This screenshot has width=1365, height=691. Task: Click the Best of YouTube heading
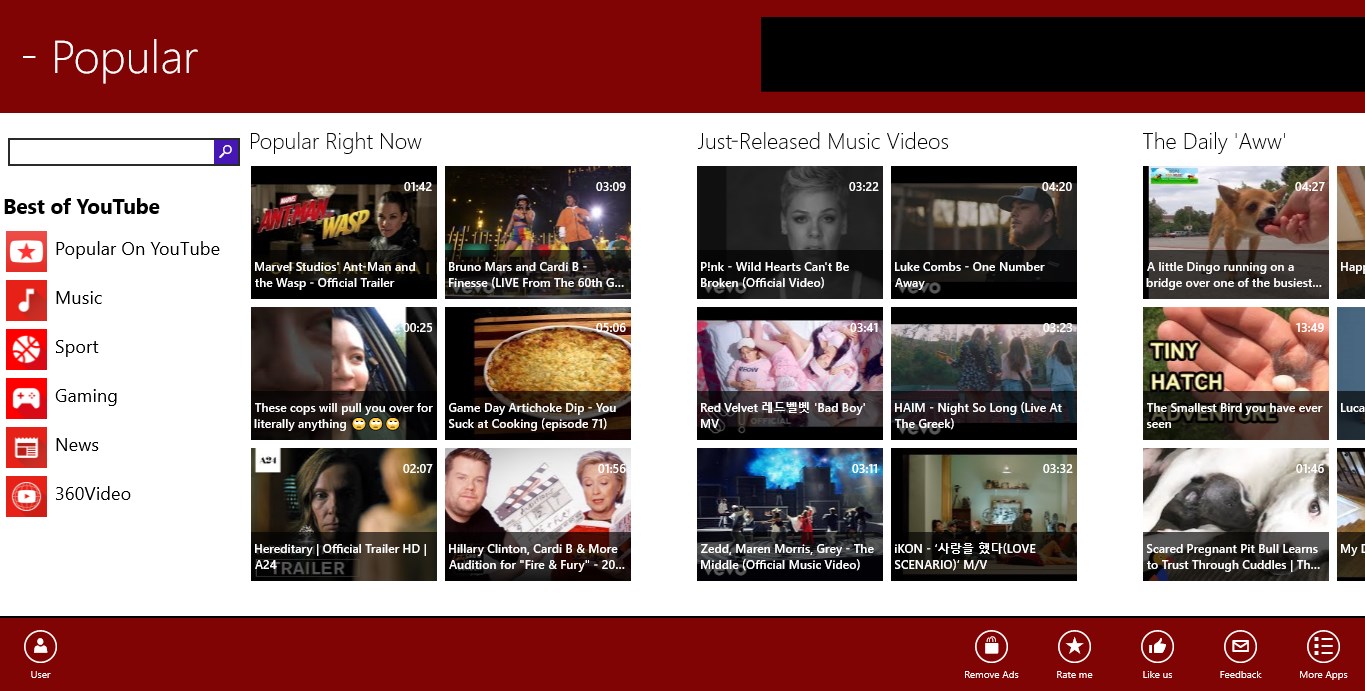coord(82,207)
